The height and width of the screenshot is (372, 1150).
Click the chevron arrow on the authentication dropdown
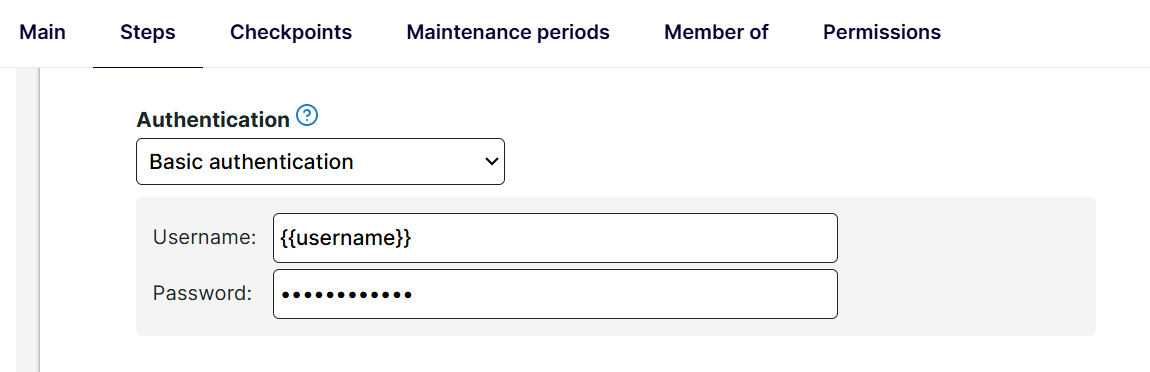tap(491, 161)
